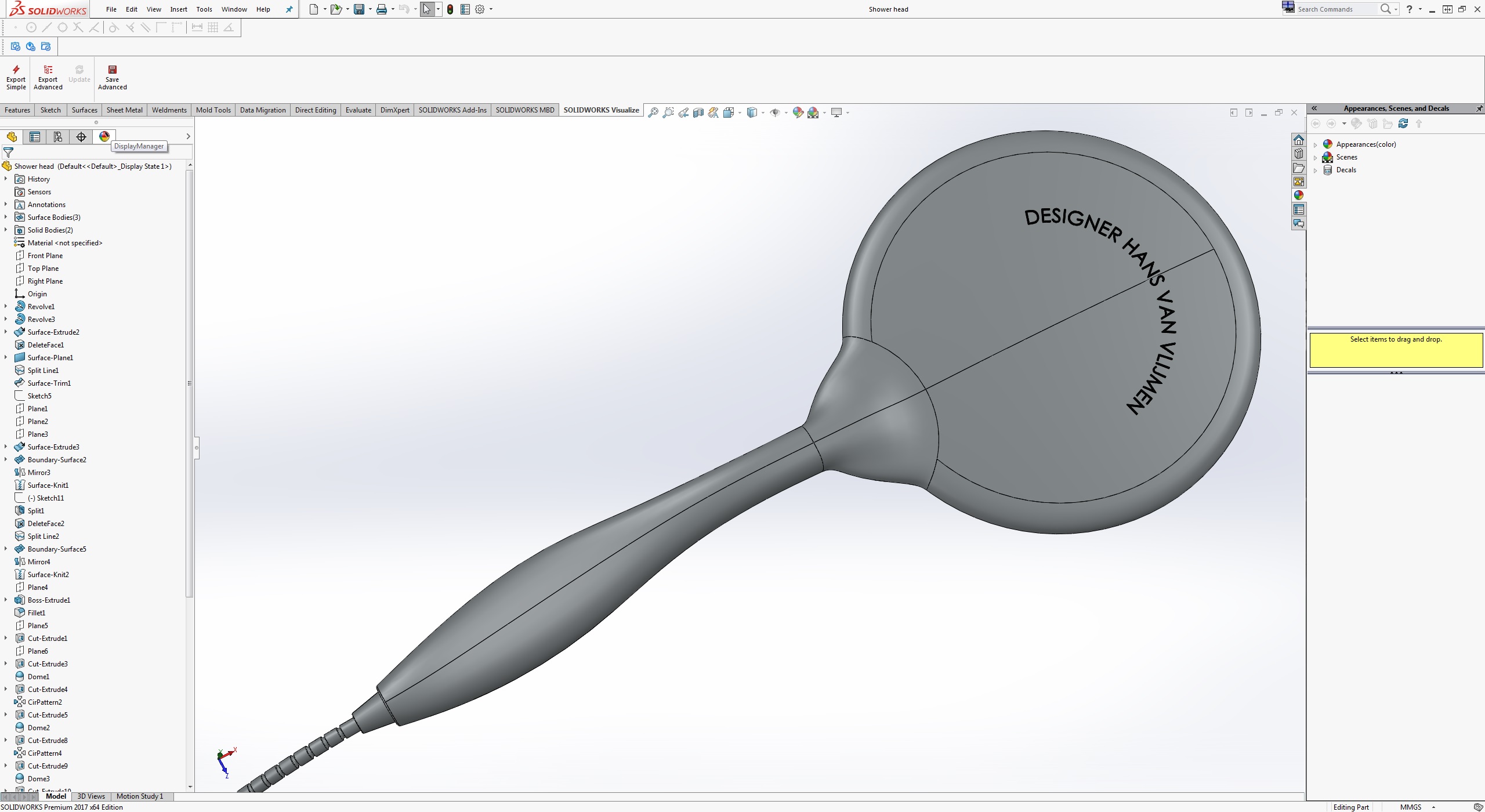This screenshot has width=1485, height=812.
Task: Expand the Appearances(color) folder
Action: click(1315, 144)
